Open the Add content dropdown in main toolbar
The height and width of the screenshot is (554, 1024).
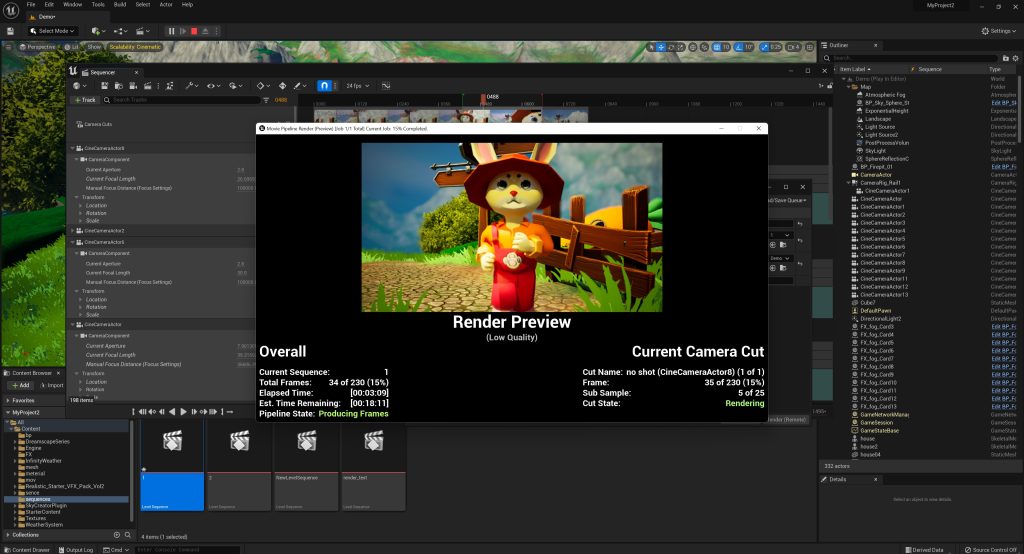98,31
